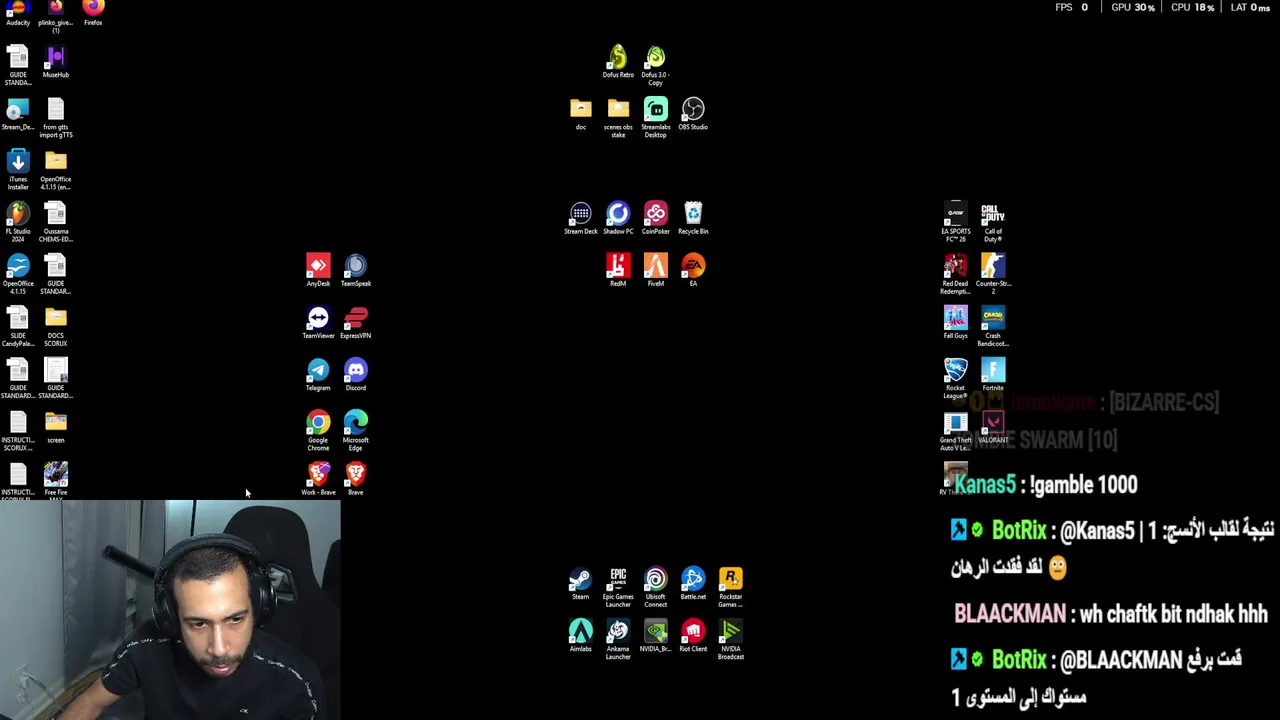Open the Dofus 3.0 - Copy shortcut

655,65
